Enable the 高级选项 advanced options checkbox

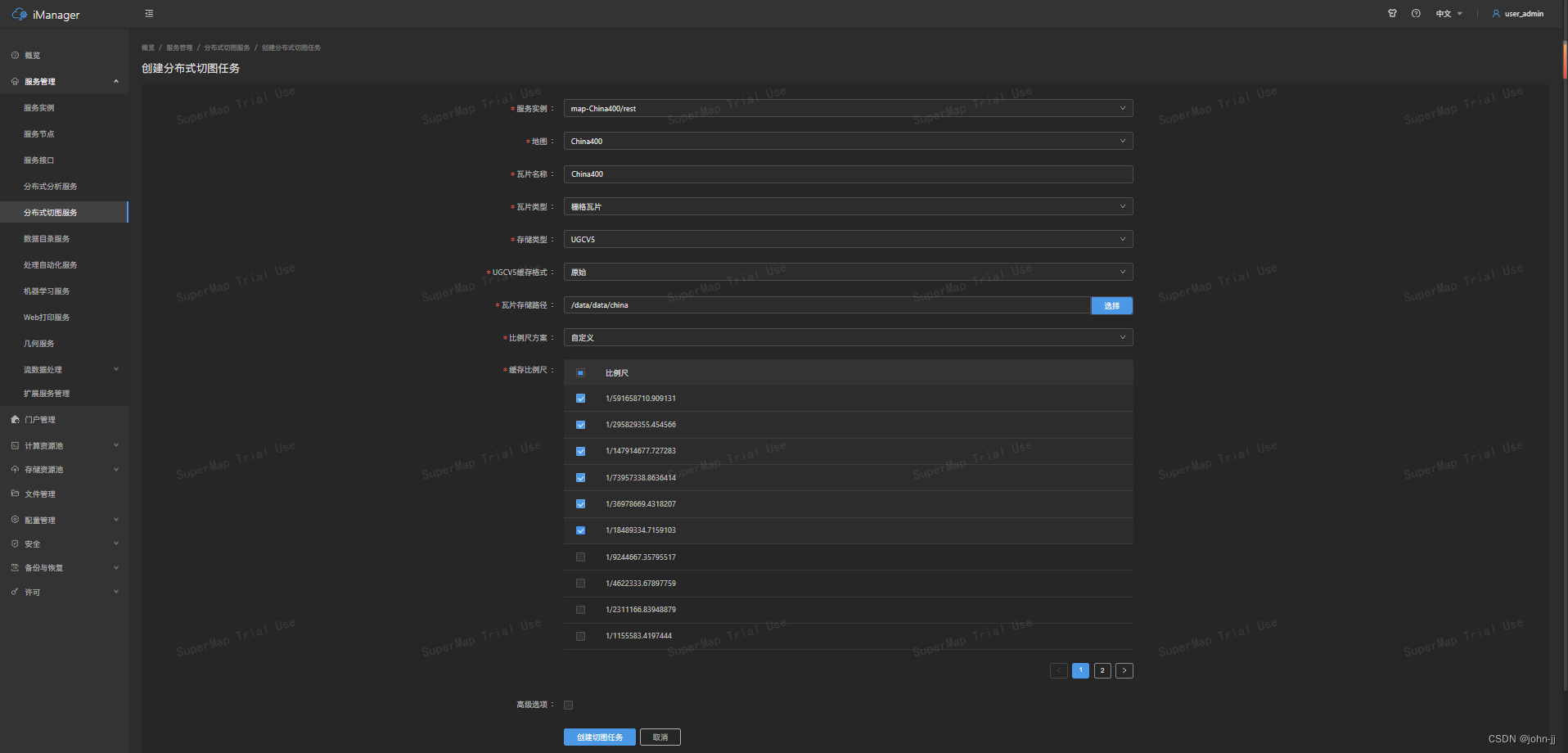pyautogui.click(x=568, y=705)
